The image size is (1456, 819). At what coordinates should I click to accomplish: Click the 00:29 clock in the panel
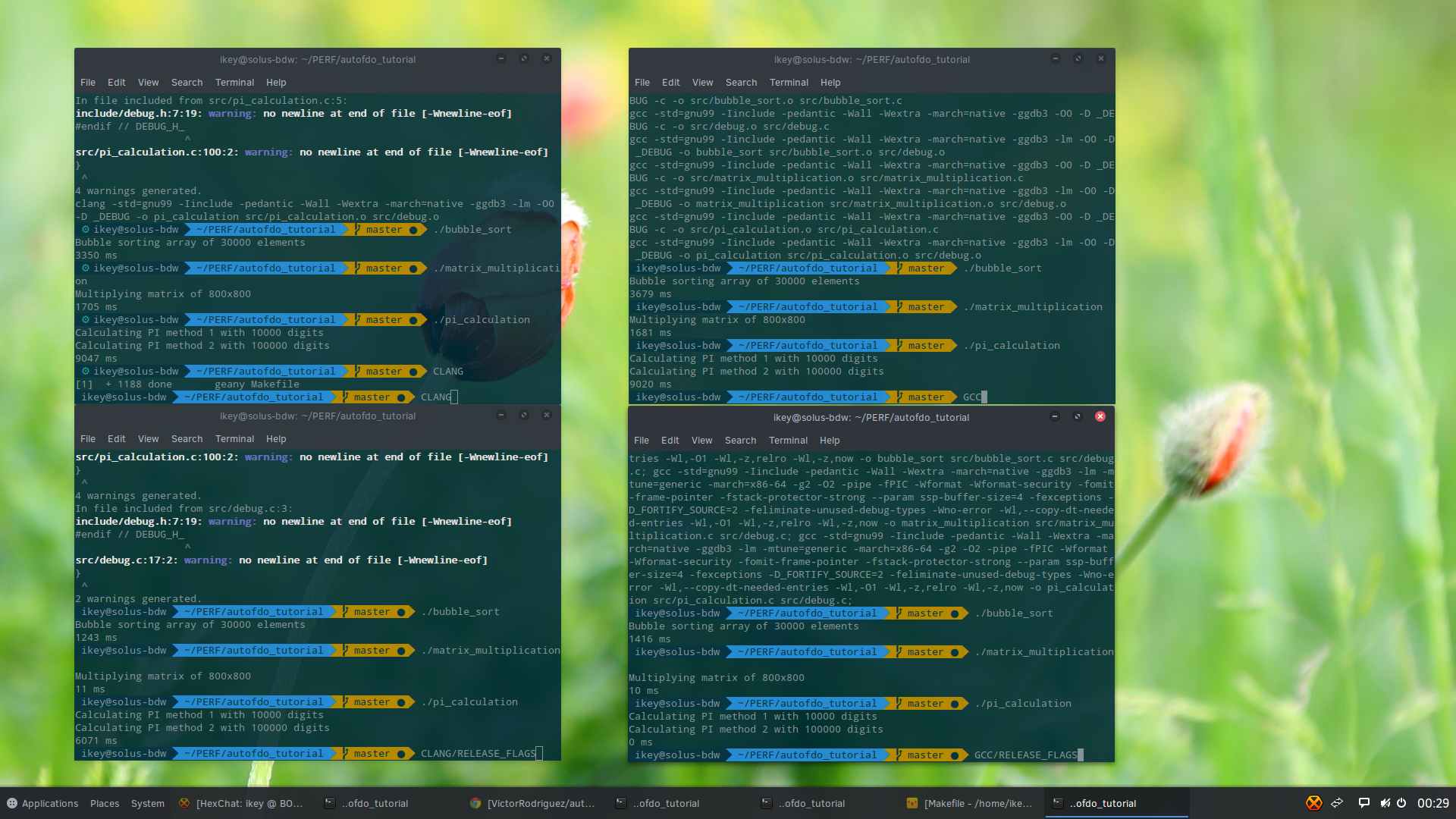[x=1432, y=803]
